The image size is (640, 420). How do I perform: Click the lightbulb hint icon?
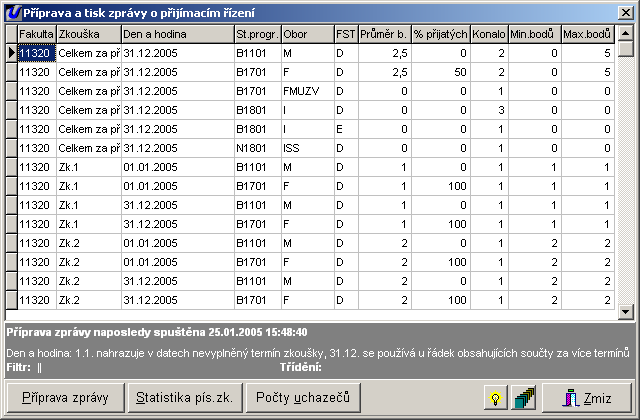pyautogui.click(x=493, y=398)
